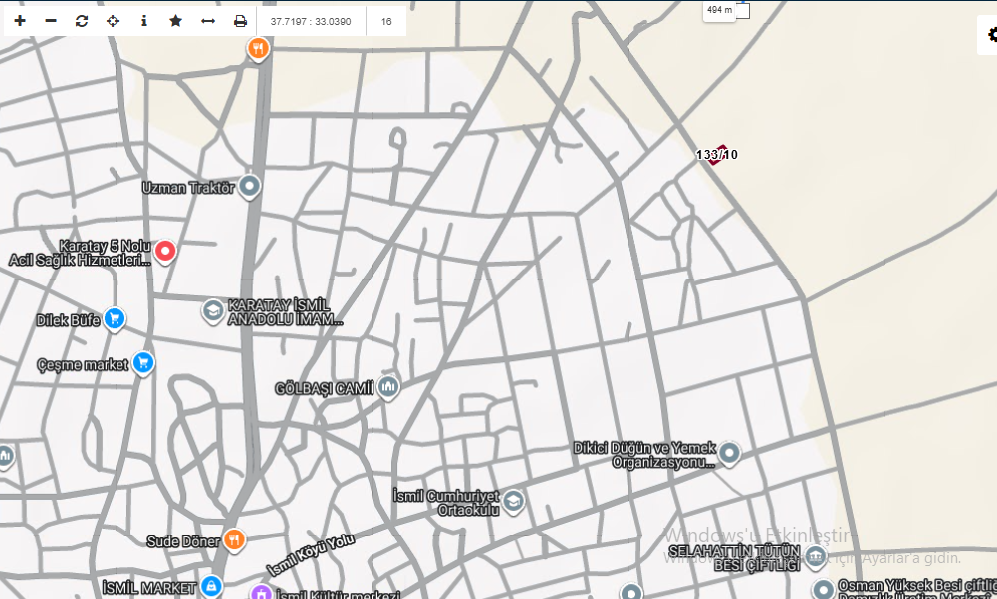Select the Selahattin Tütün Besi Çiftliği pin

click(x=815, y=556)
